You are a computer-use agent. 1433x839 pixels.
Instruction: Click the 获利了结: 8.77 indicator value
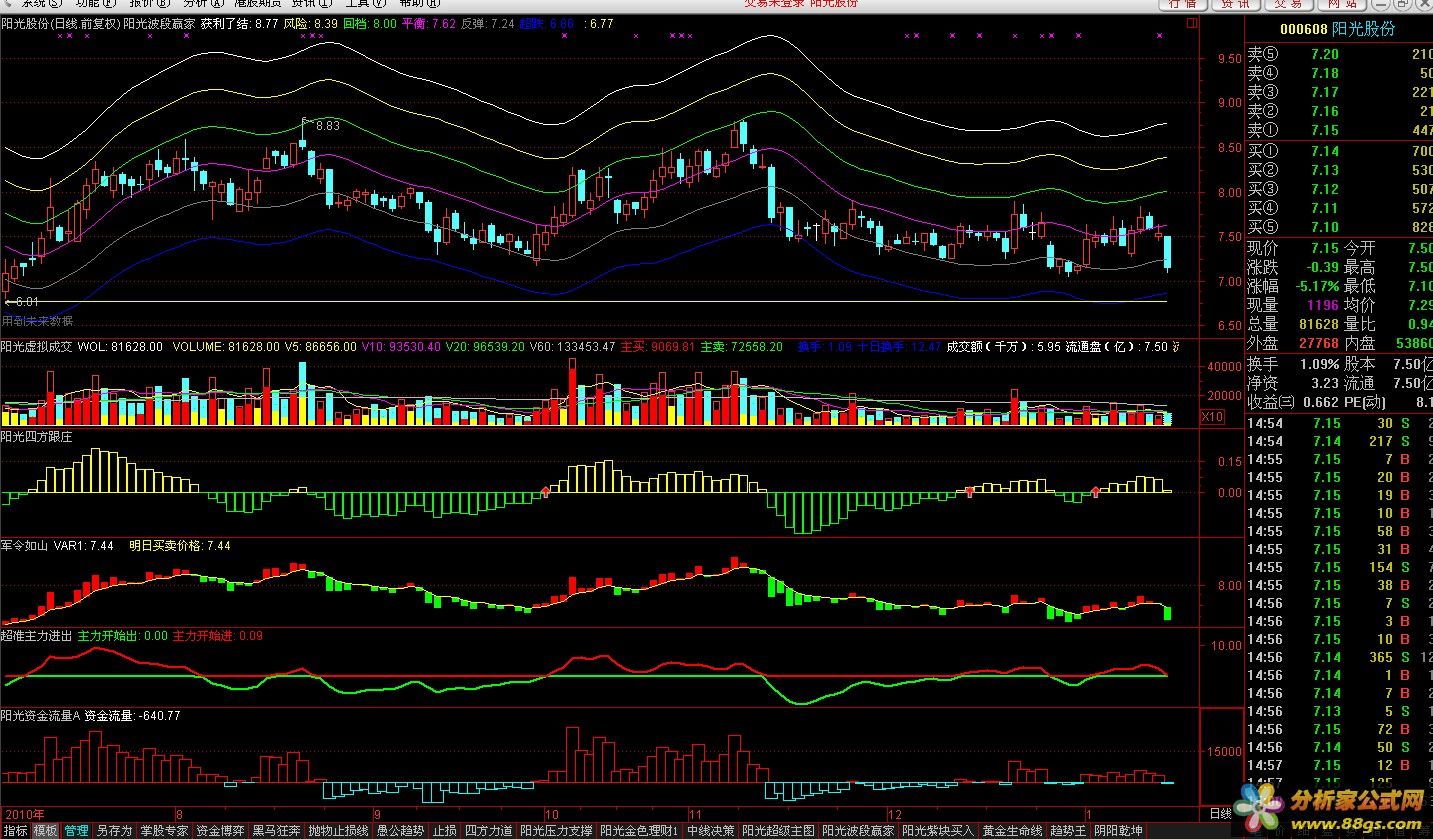point(240,23)
